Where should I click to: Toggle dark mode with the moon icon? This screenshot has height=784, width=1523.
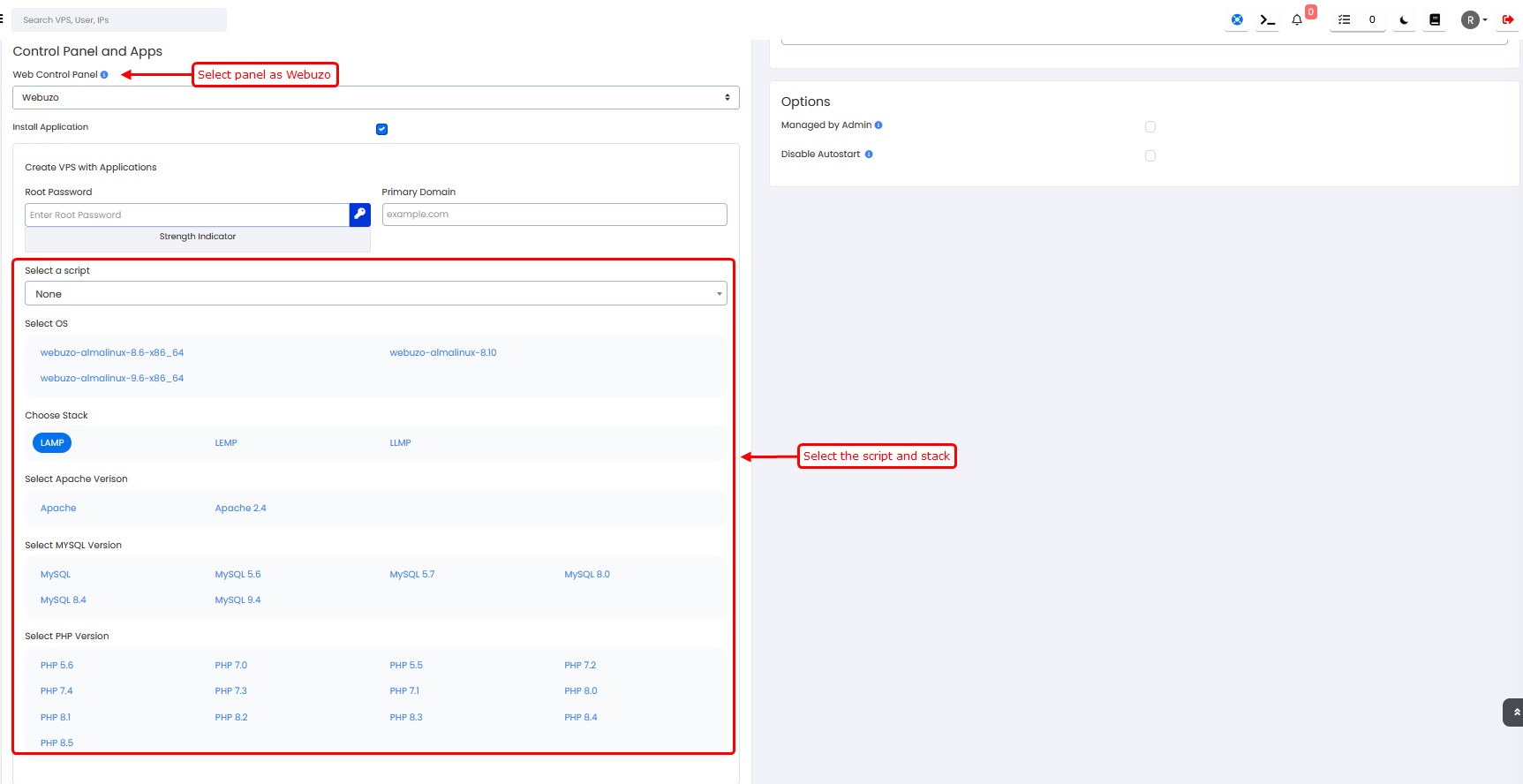coord(1404,19)
